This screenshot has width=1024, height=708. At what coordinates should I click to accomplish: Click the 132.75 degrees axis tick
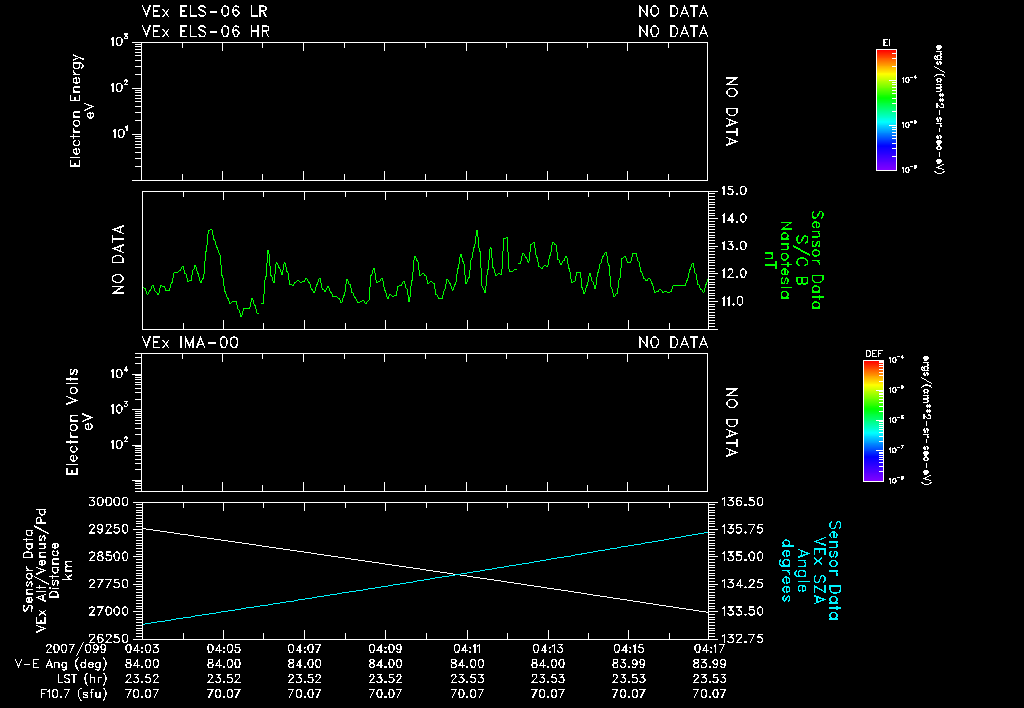click(x=742, y=638)
